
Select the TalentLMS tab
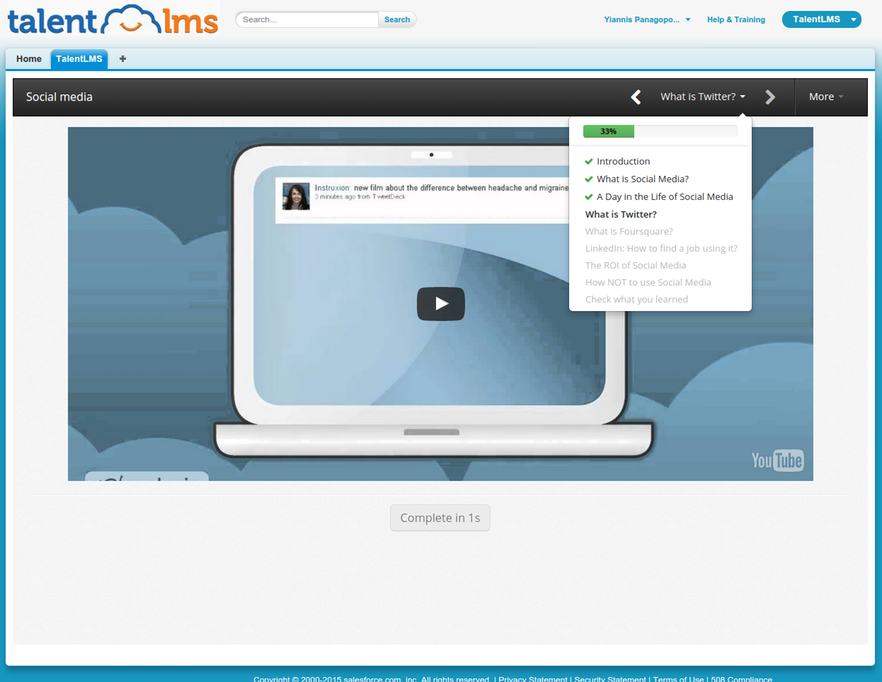tap(79, 59)
